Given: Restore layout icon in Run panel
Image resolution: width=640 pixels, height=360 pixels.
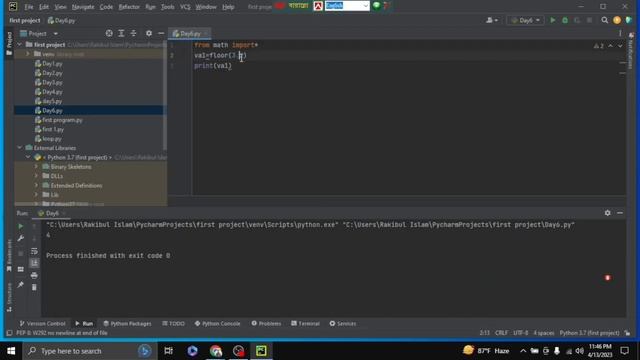Looking at the screenshot, I should 20,269.
